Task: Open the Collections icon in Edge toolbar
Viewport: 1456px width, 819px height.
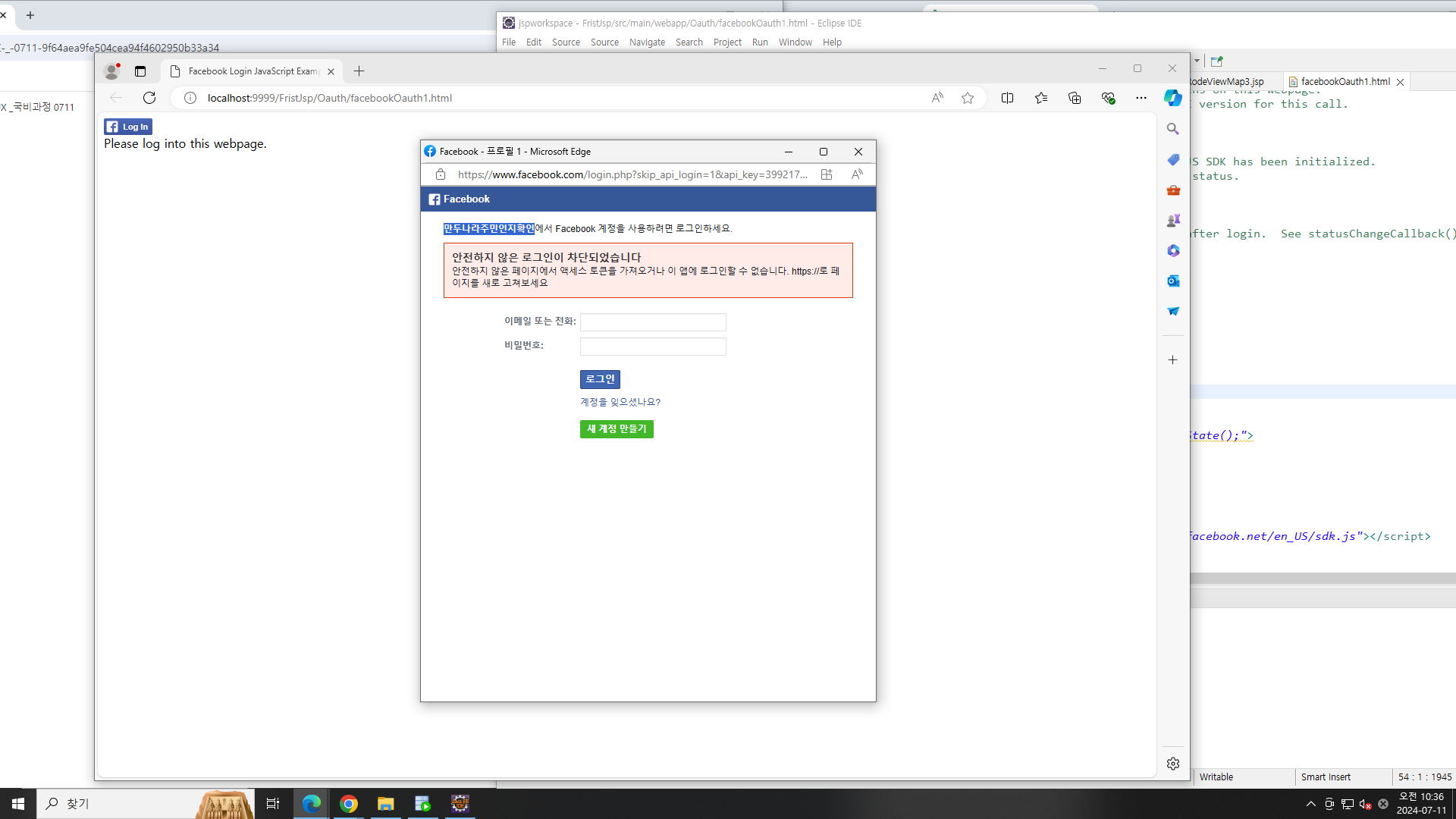Action: (1075, 98)
